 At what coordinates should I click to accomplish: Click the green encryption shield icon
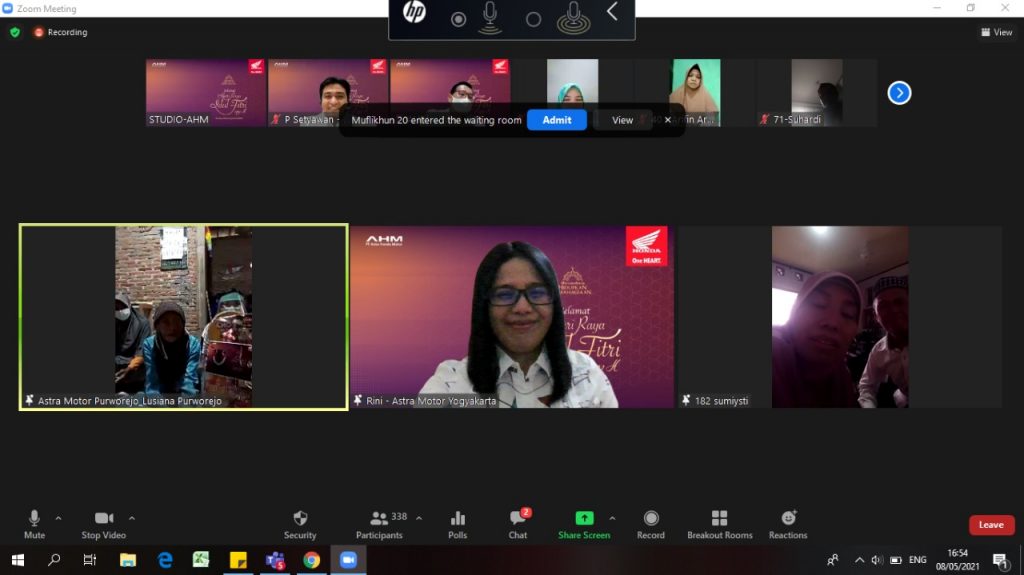(15, 32)
